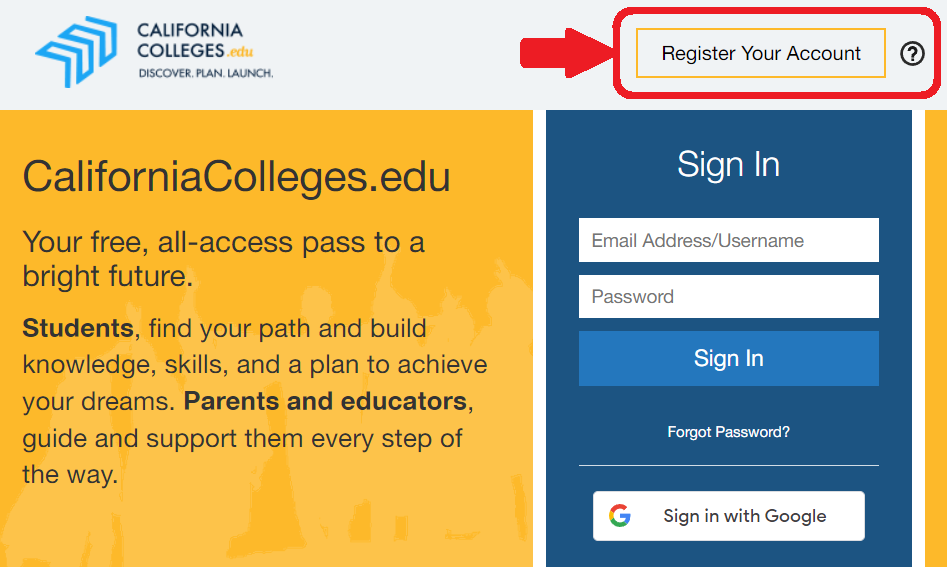This screenshot has width=947, height=567.
Task: Open Register Your Account
Action: (x=760, y=53)
